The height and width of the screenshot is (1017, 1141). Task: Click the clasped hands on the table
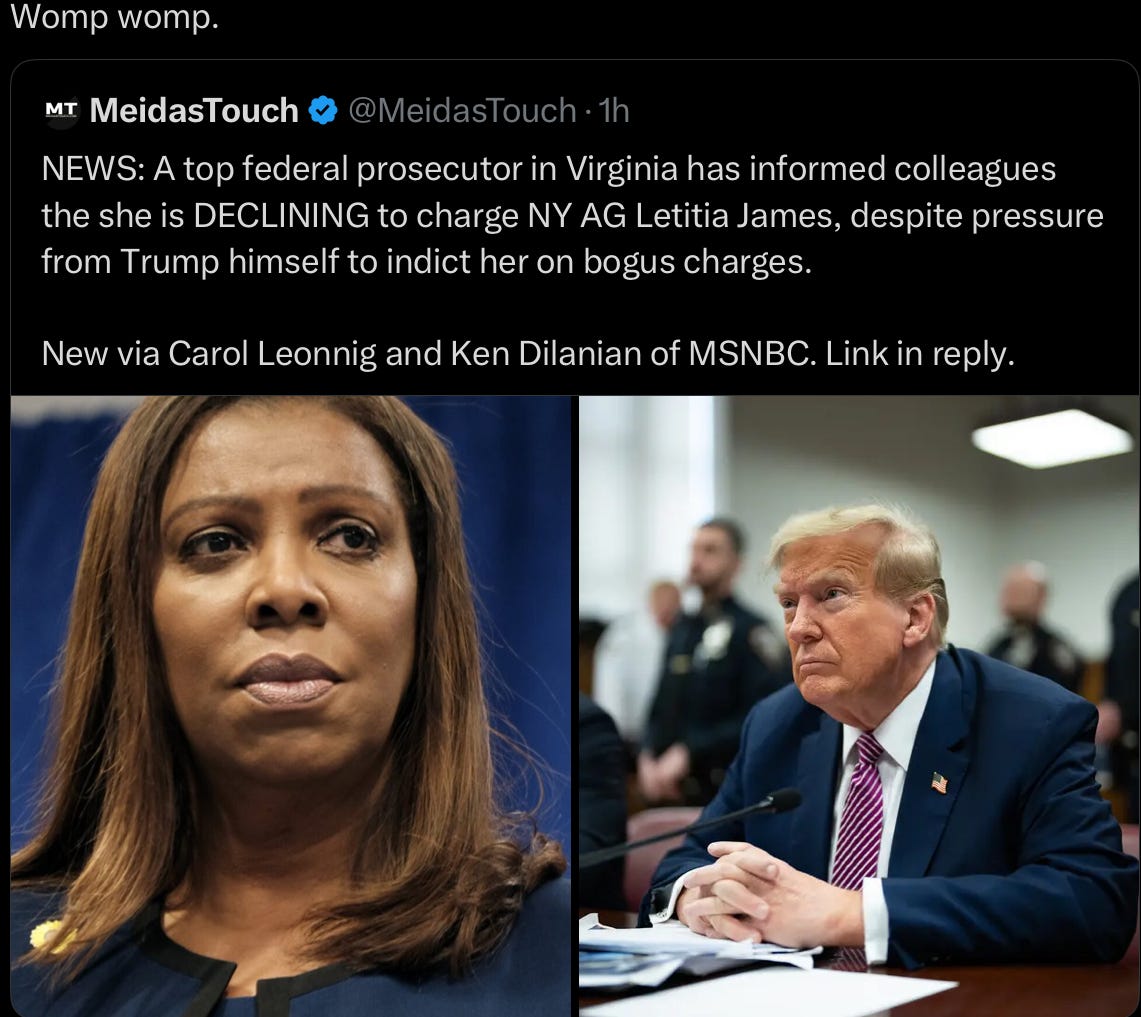coord(757,891)
